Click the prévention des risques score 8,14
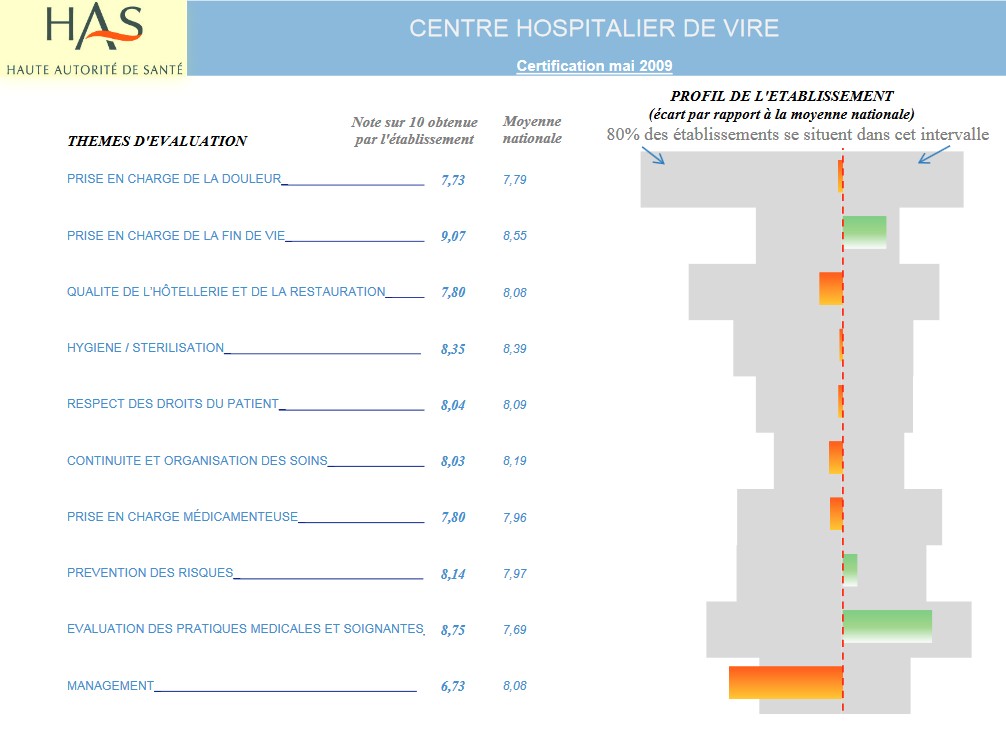This screenshot has width=1006, height=732. pyautogui.click(x=453, y=574)
